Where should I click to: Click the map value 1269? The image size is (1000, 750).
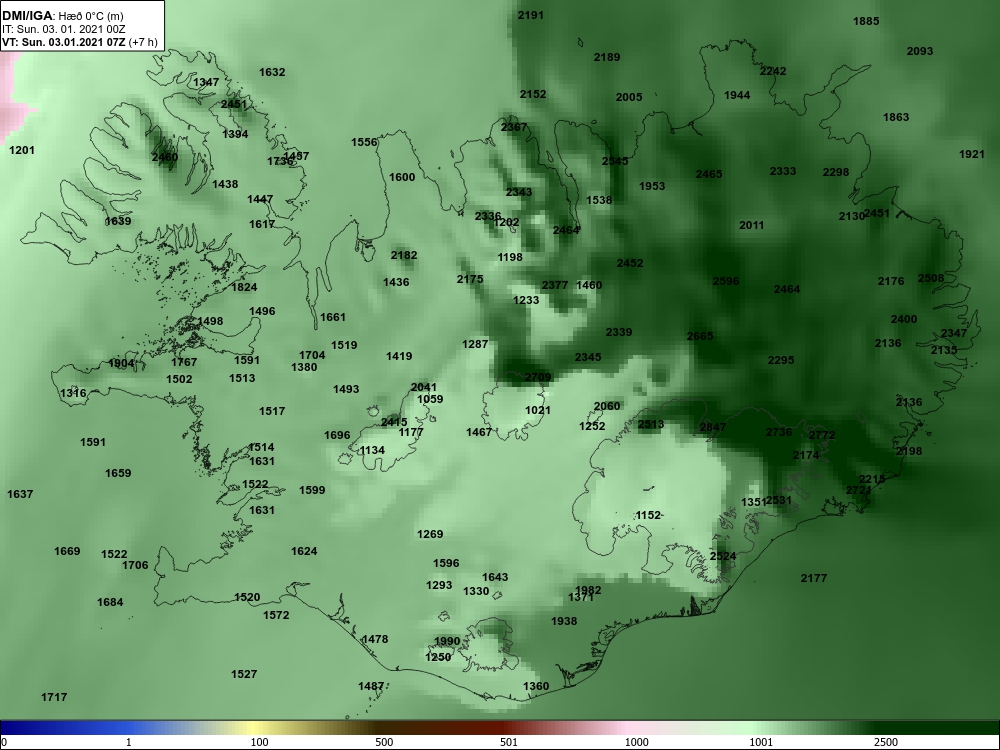click(x=430, y=534)
